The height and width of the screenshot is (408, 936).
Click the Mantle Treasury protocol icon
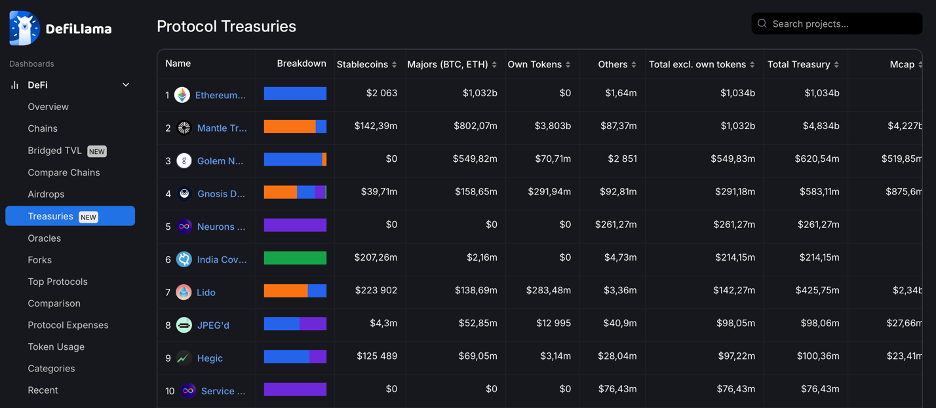(x=184, y=128)
